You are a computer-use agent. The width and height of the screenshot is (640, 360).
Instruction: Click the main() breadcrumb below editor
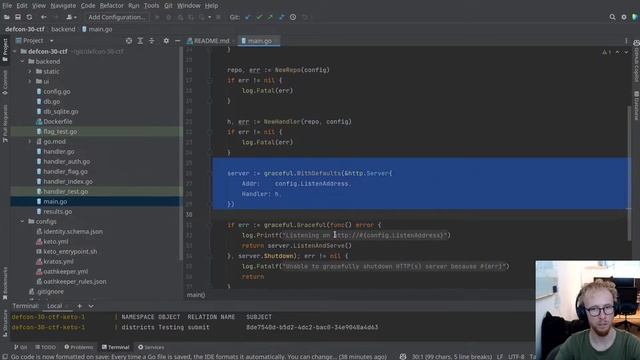click(196, 295)
